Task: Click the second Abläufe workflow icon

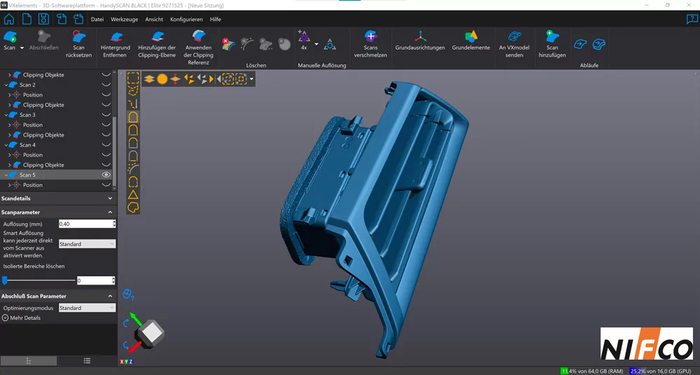Action: tap(598, 44)
